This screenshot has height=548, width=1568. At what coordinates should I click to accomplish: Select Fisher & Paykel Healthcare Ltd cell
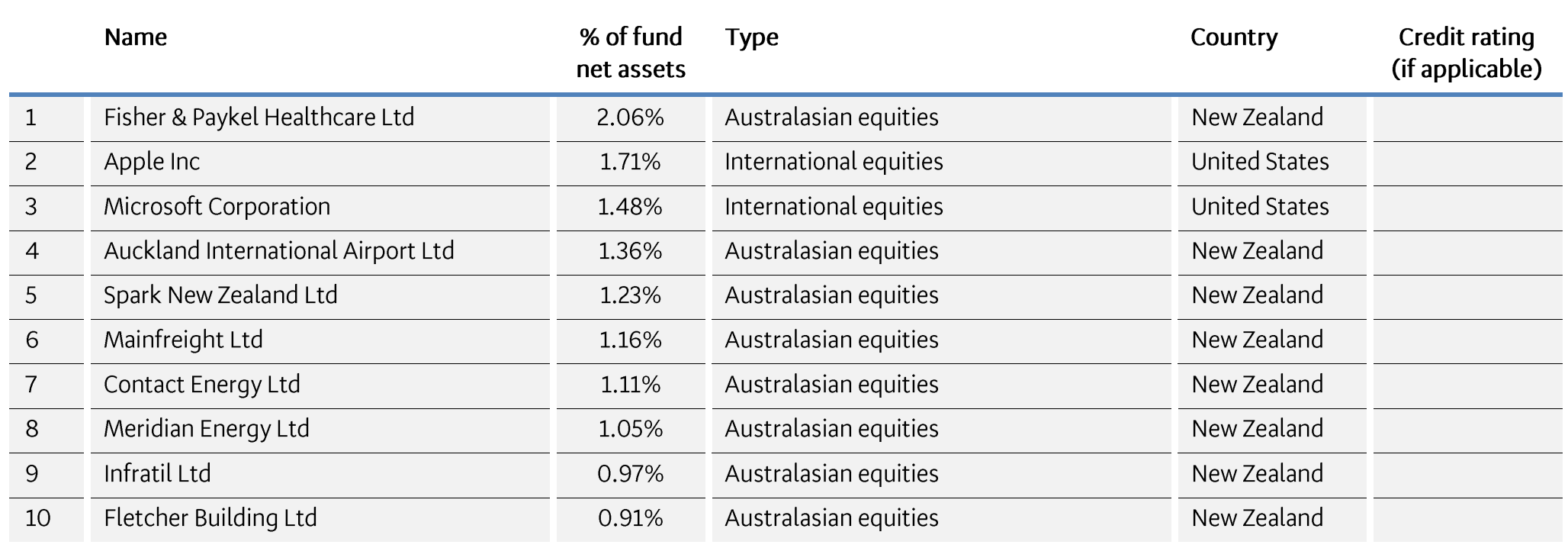pos(259,118)
